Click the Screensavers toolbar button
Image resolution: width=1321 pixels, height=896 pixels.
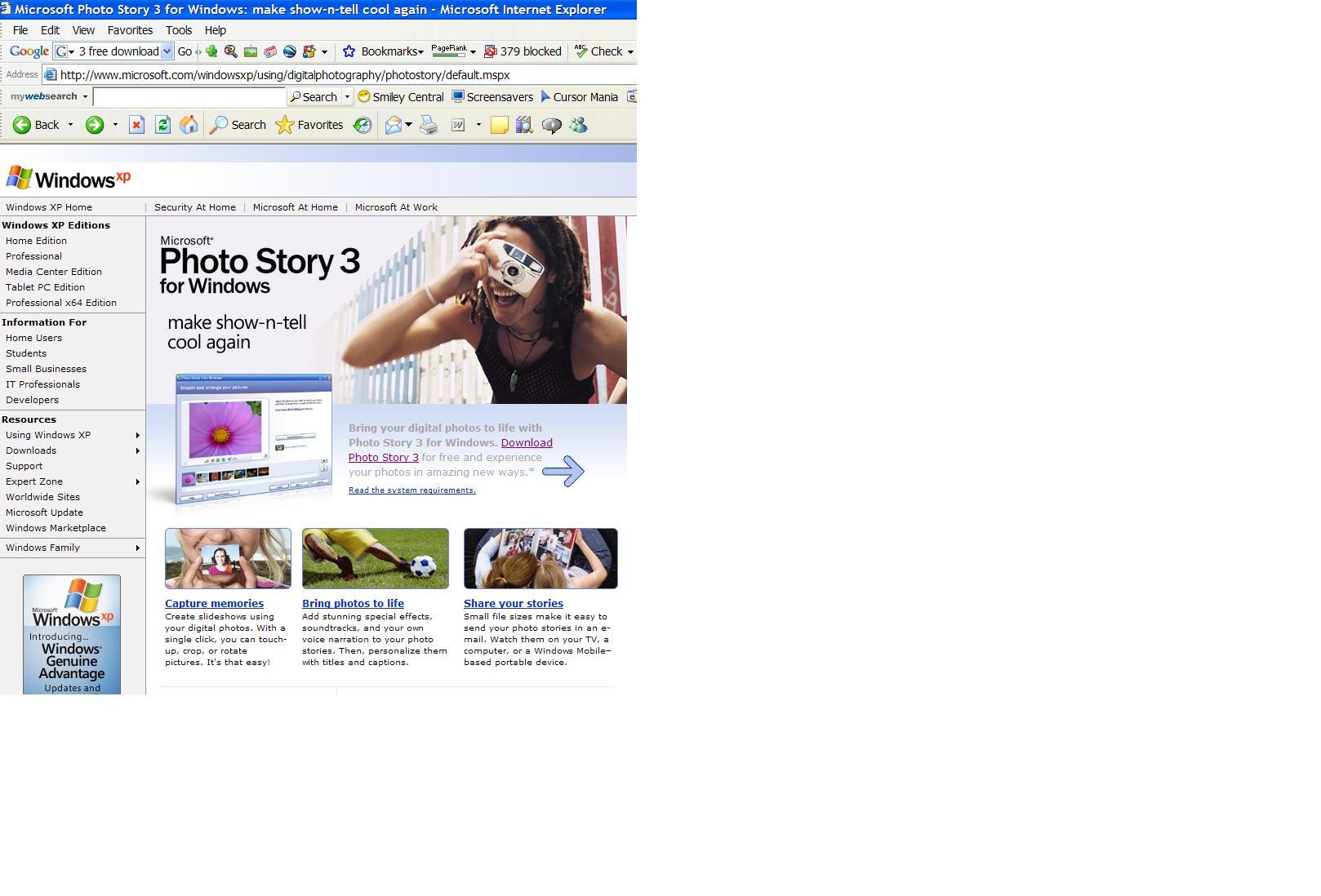[x=492, y=96]
